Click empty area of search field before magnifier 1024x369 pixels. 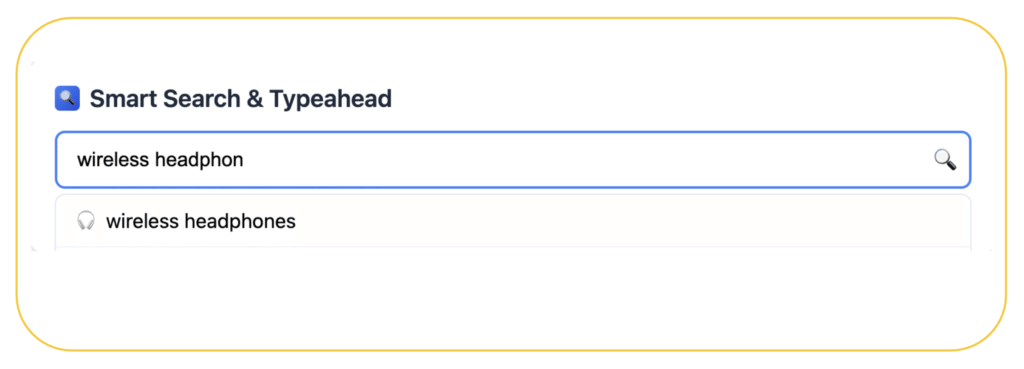click(x=588, y=160)
